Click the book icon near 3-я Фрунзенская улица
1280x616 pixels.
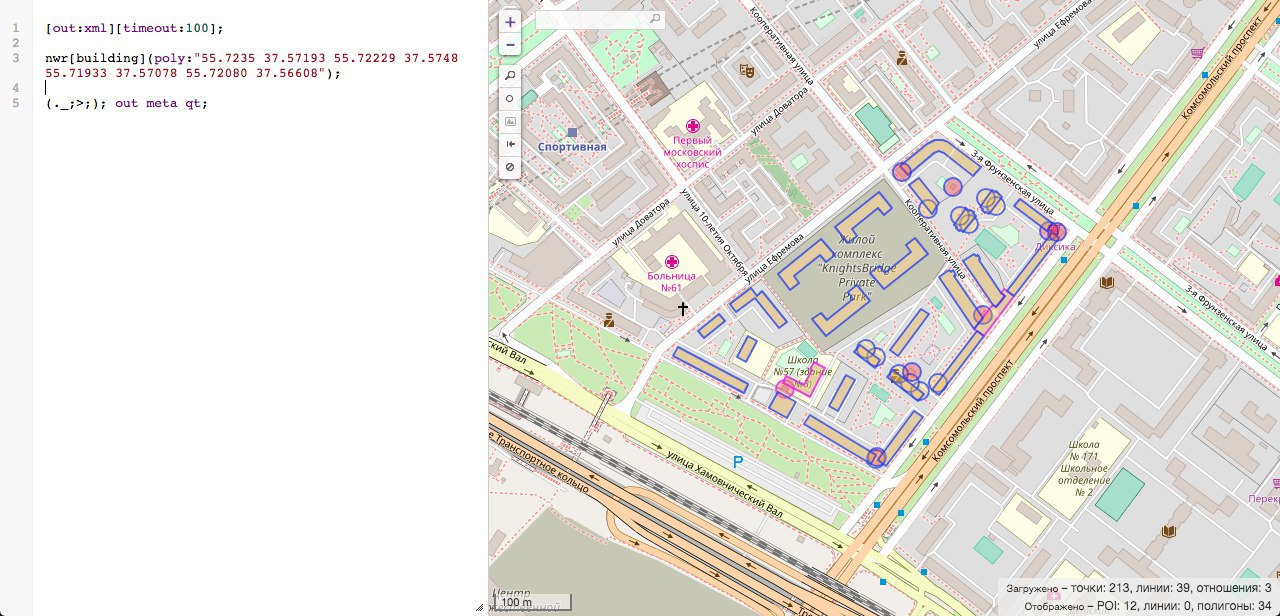(x=1106, y=283)
